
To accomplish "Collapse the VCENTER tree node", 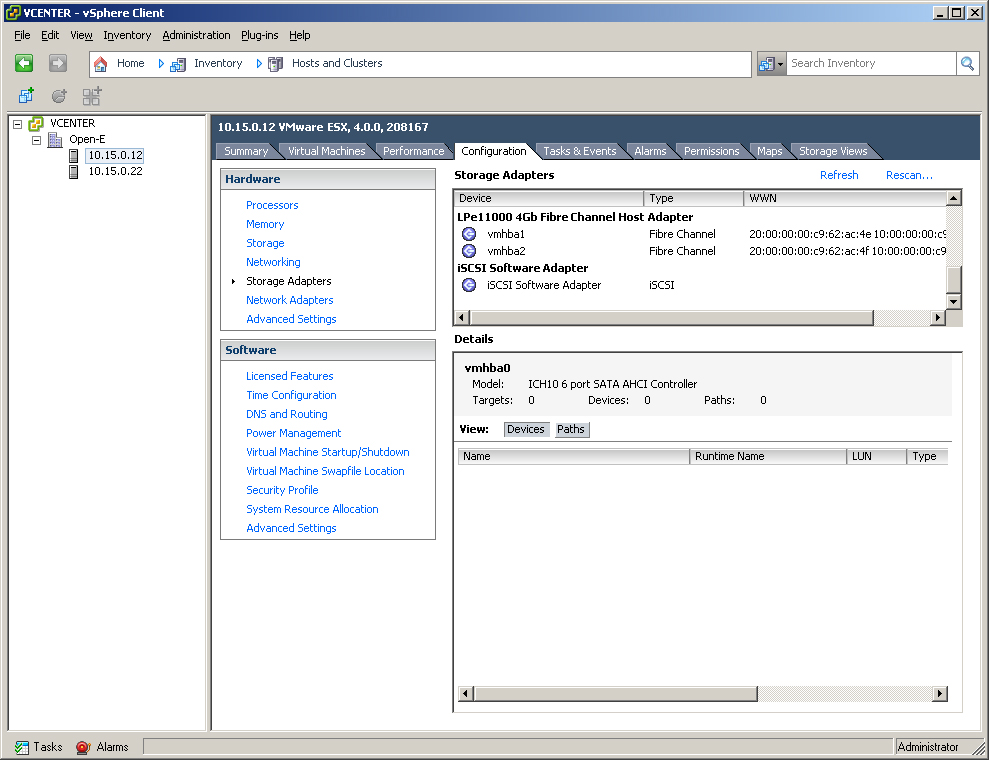I will point(18,124).
